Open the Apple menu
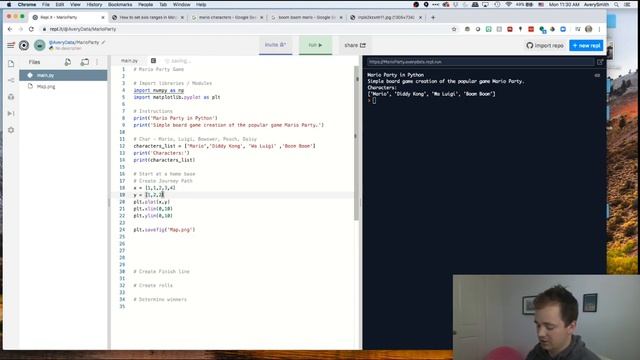Image resolution: width=640 pixels, height=360 pixels. [x=9, y=4]
